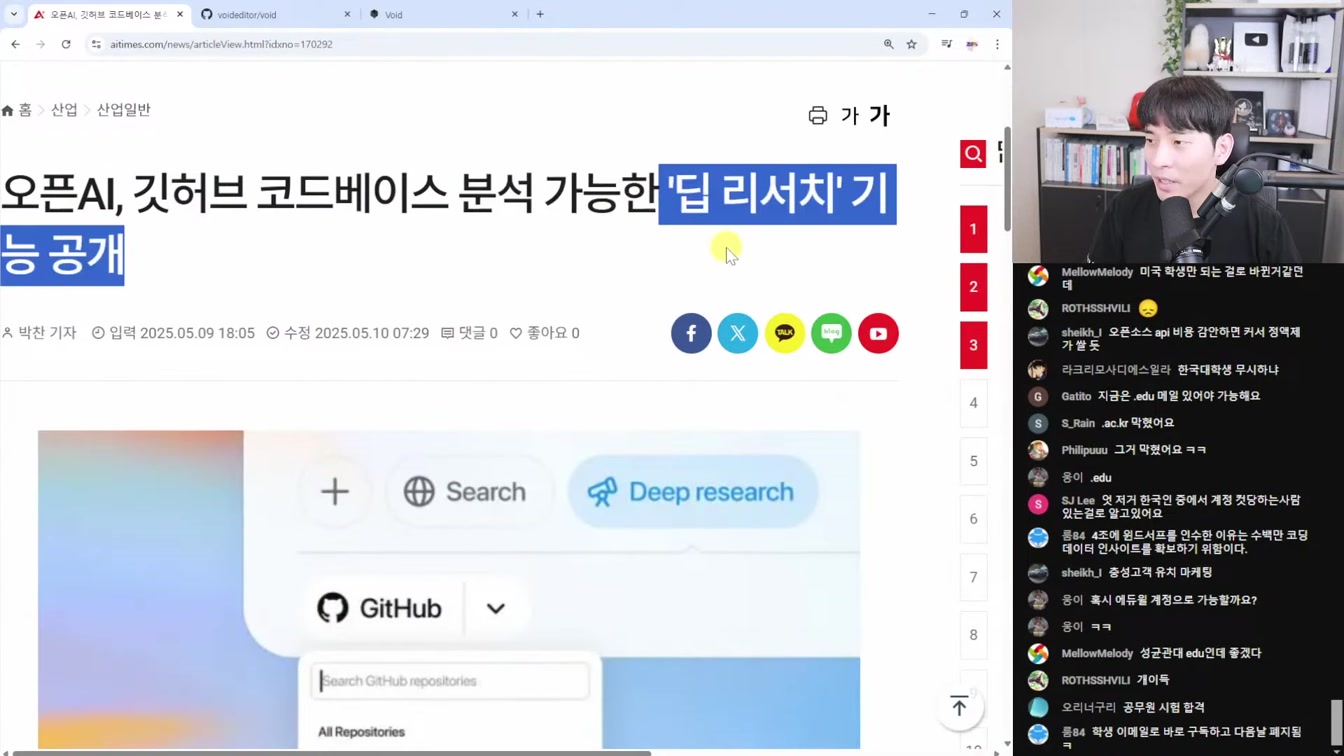Select ranked article number 6
Viewport: 1344px width, 756px height.
(x=973, y=519)
